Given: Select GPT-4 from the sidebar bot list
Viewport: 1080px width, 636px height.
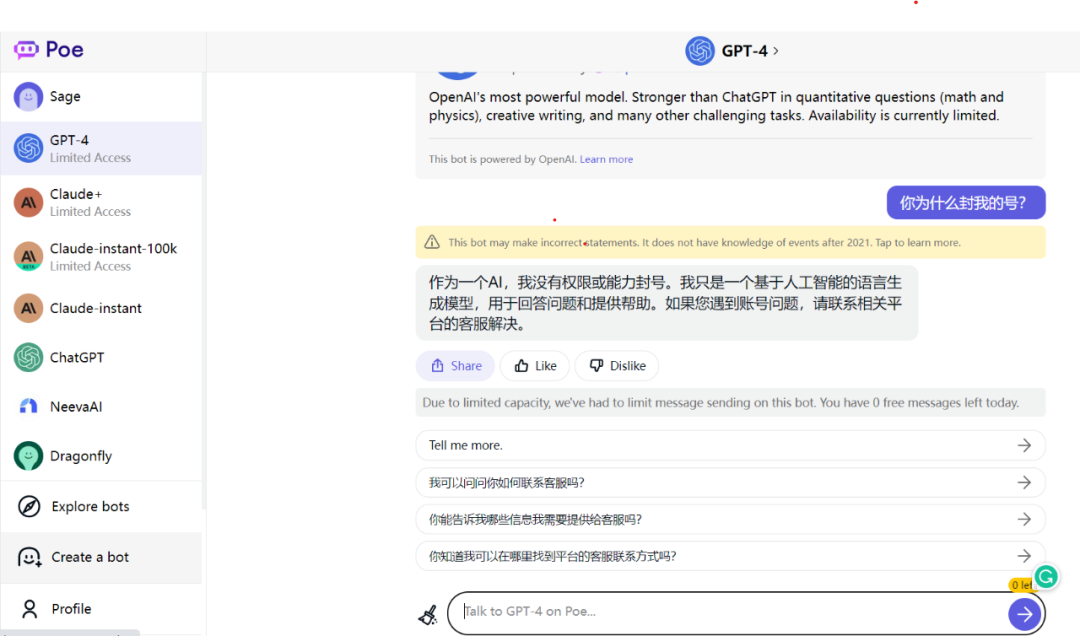Looking at the screenshot, I should pyautogui.click(x=28, y=148).
